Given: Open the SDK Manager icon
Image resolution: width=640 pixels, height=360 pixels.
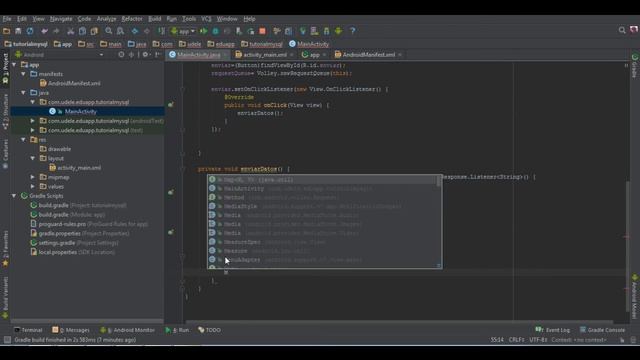Looking at the screenshot, I should click(x=326, y=31).
